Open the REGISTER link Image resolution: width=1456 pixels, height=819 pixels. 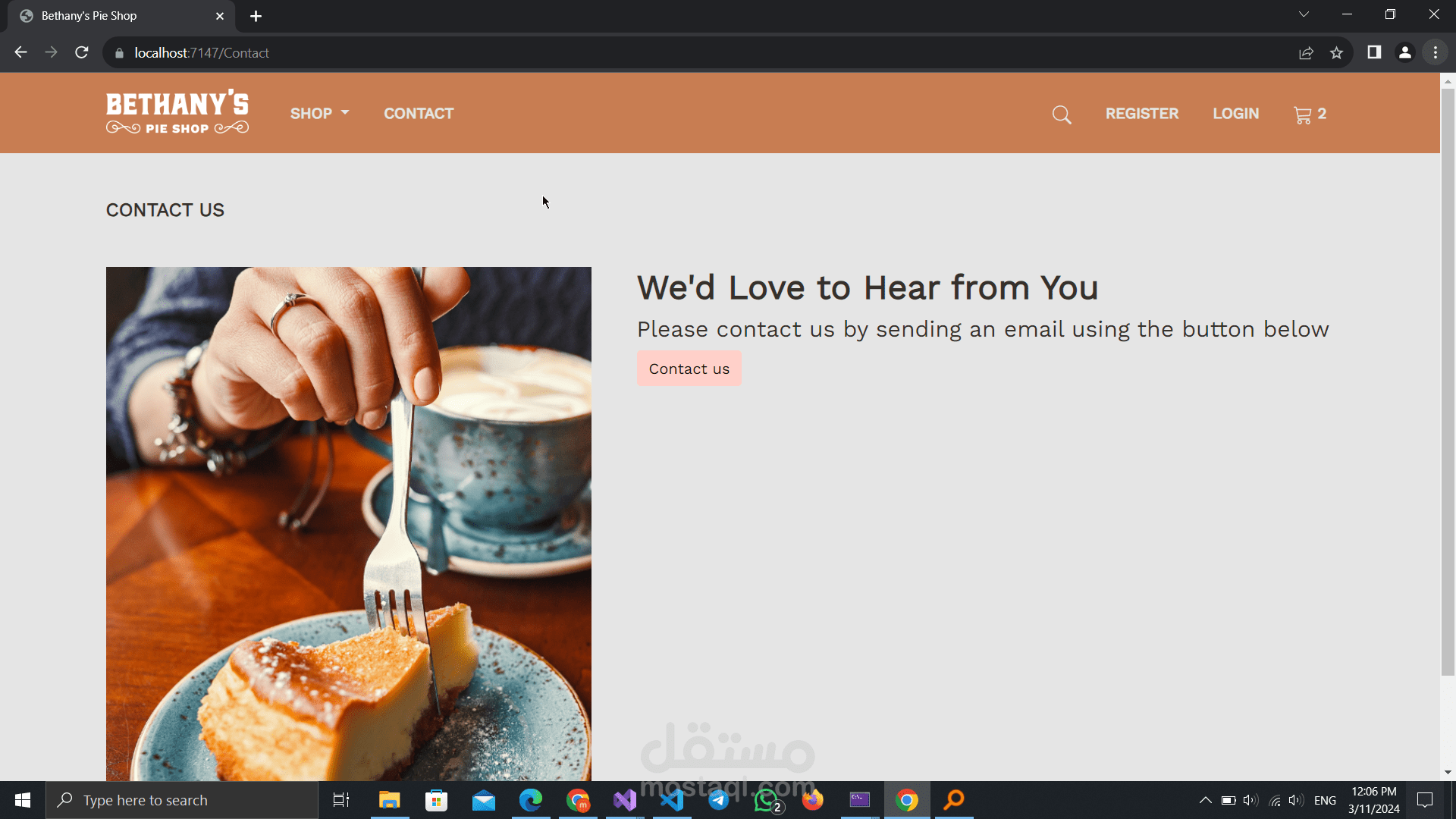point(1141,114)
